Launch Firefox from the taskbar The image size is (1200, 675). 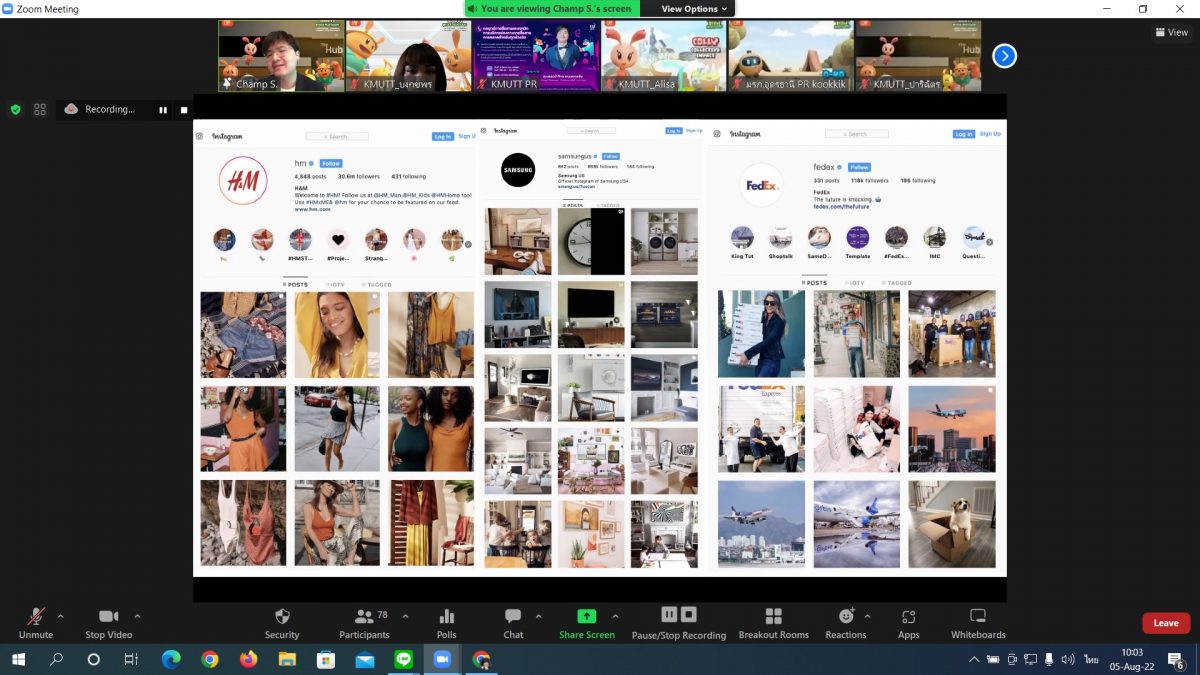tap(248, 659)
